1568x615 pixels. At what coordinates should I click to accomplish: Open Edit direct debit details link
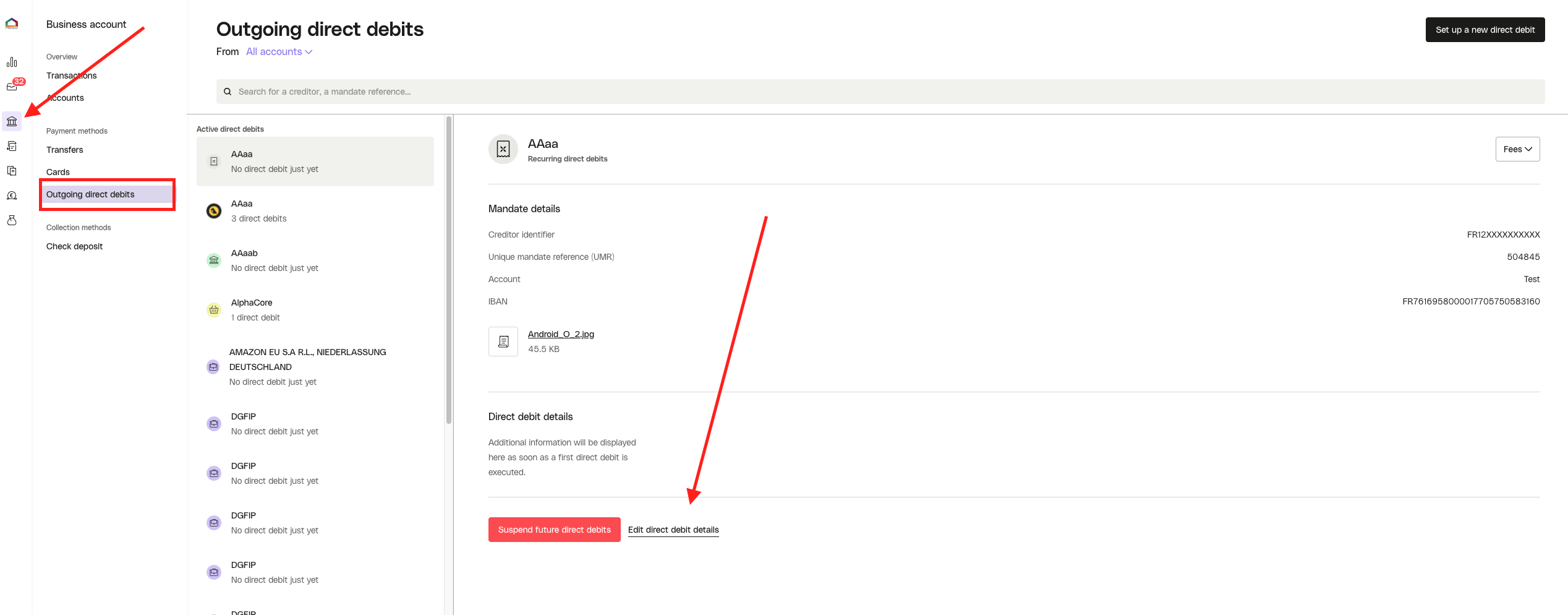[x=673, y=530]
